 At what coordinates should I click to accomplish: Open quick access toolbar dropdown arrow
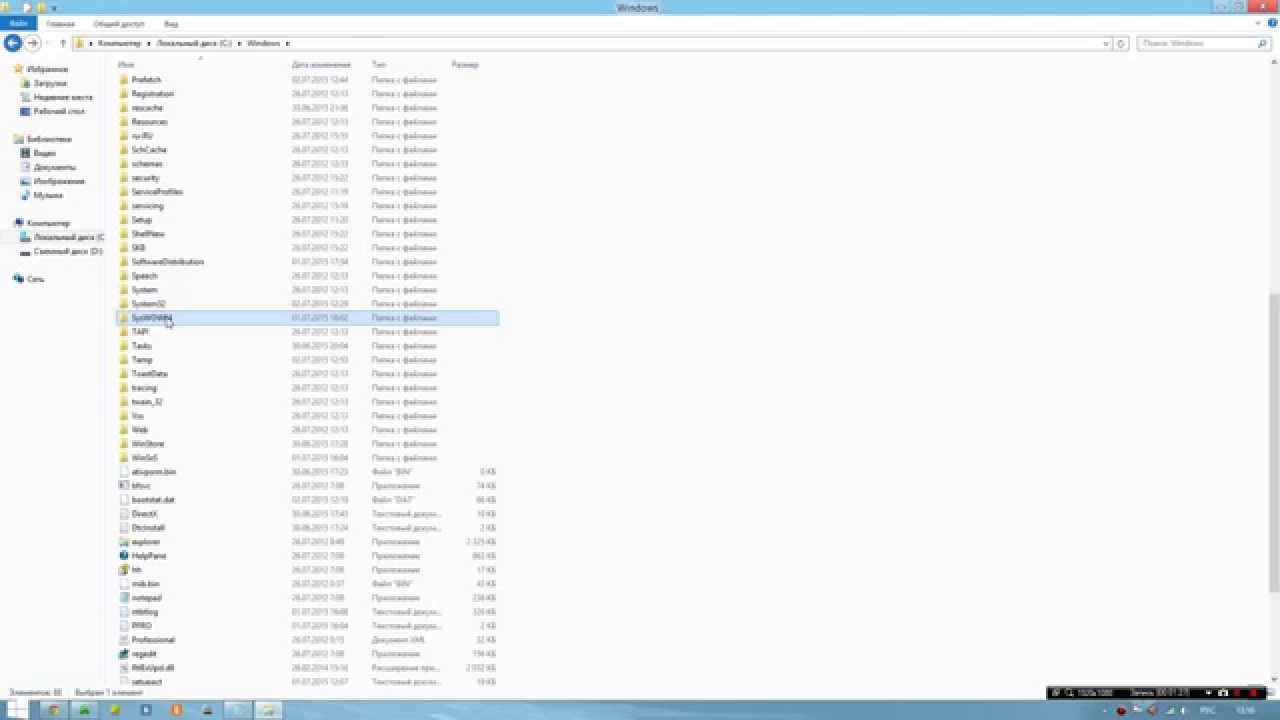click(54, 8)
